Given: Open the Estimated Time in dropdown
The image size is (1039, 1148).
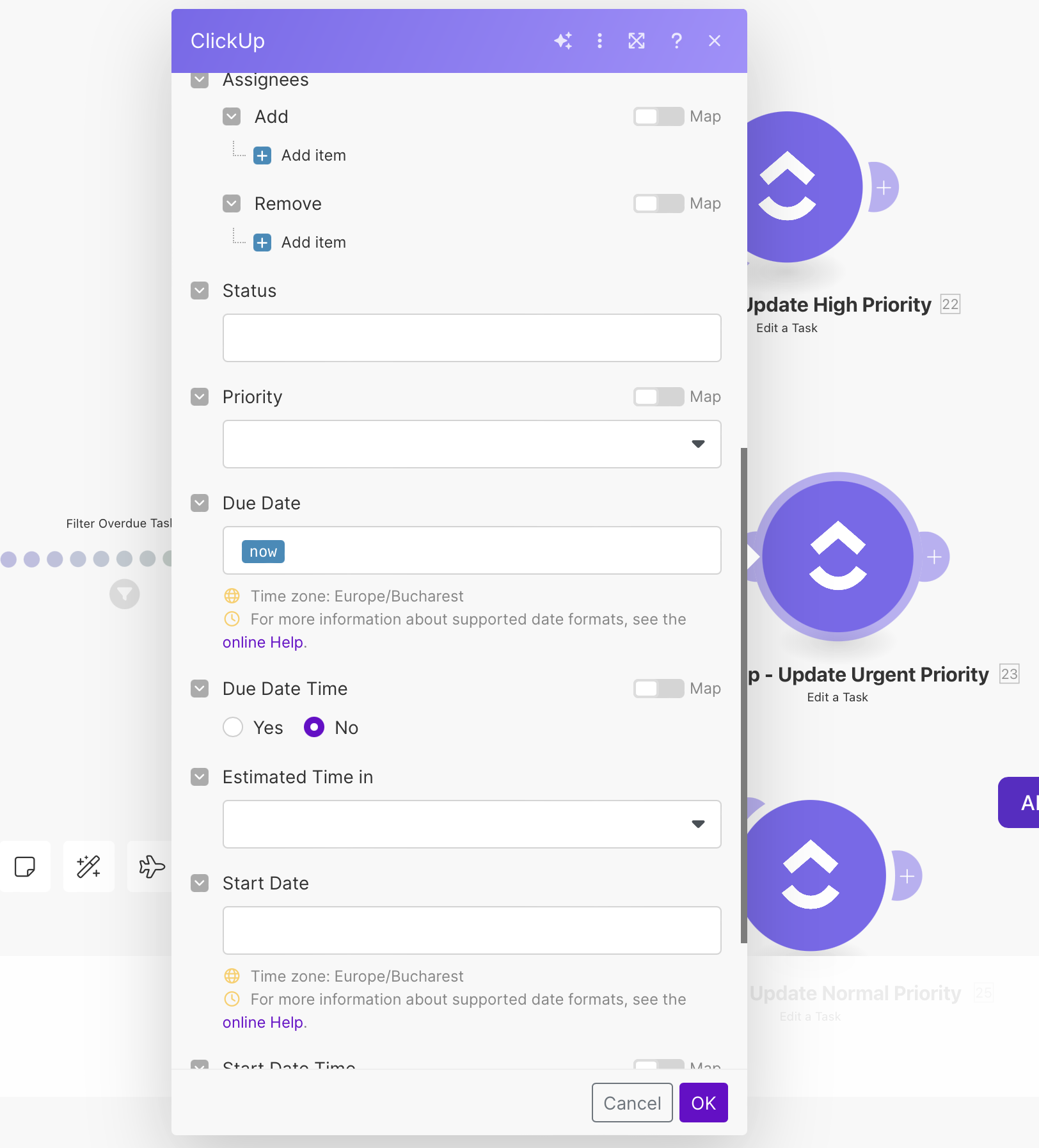Looking at the screenshot, I should 698,824.
